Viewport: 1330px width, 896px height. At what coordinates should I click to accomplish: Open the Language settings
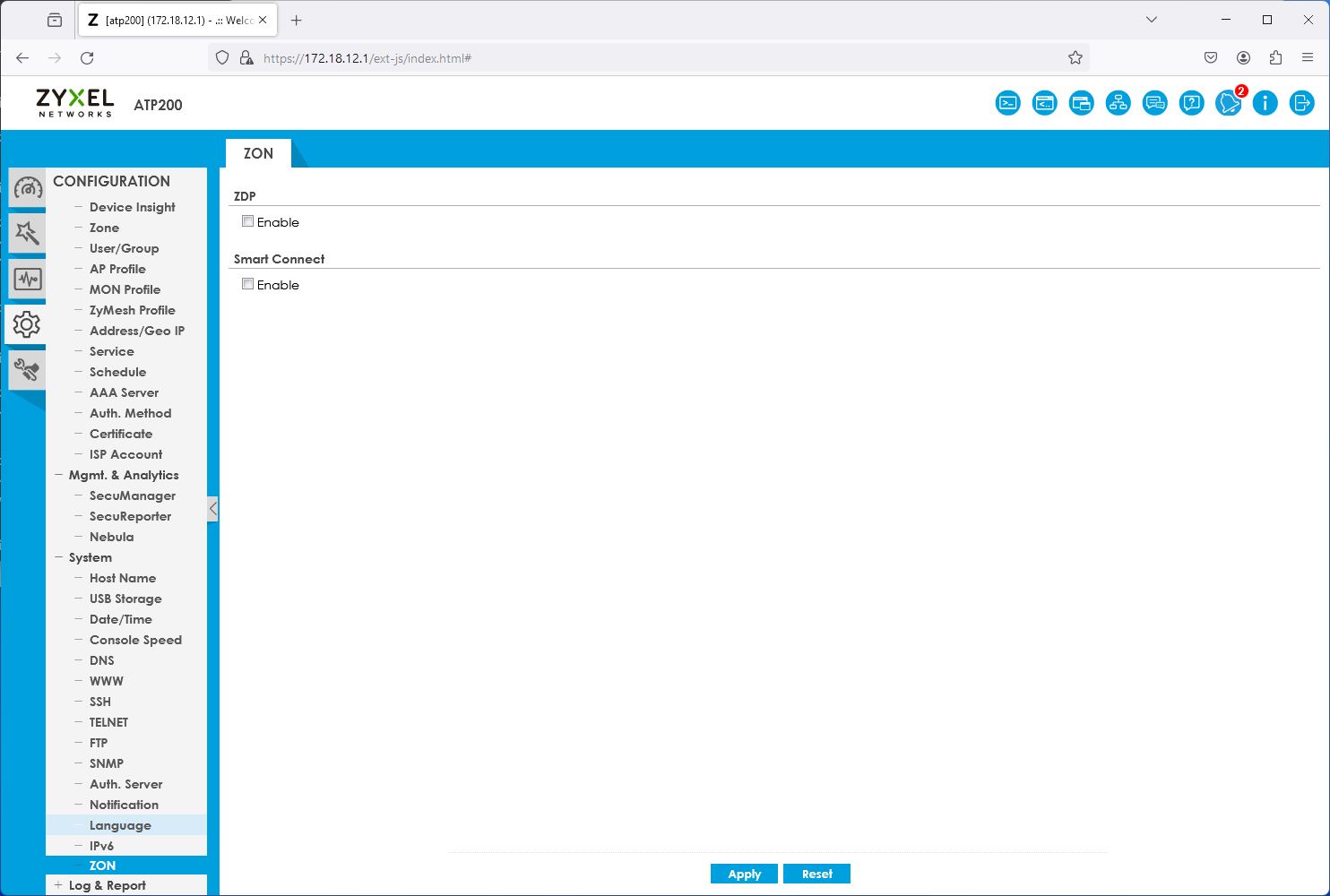point(120,825)
